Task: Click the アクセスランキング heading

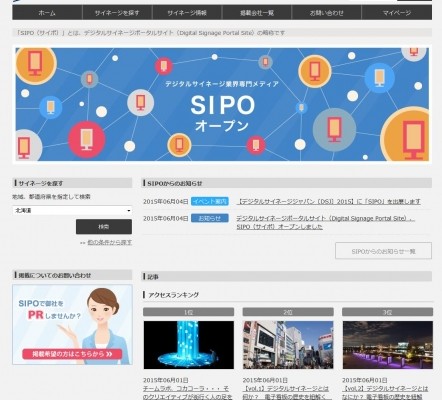Action: point(173,295)
